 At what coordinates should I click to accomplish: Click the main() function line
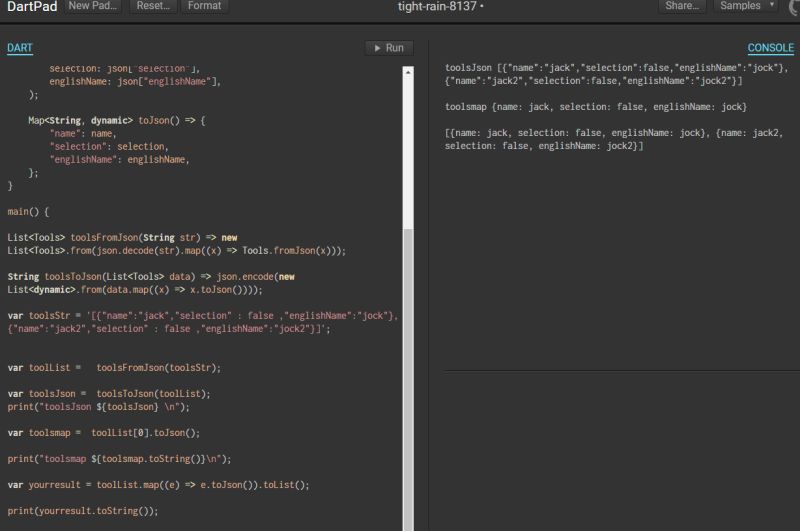pos(29,212)
